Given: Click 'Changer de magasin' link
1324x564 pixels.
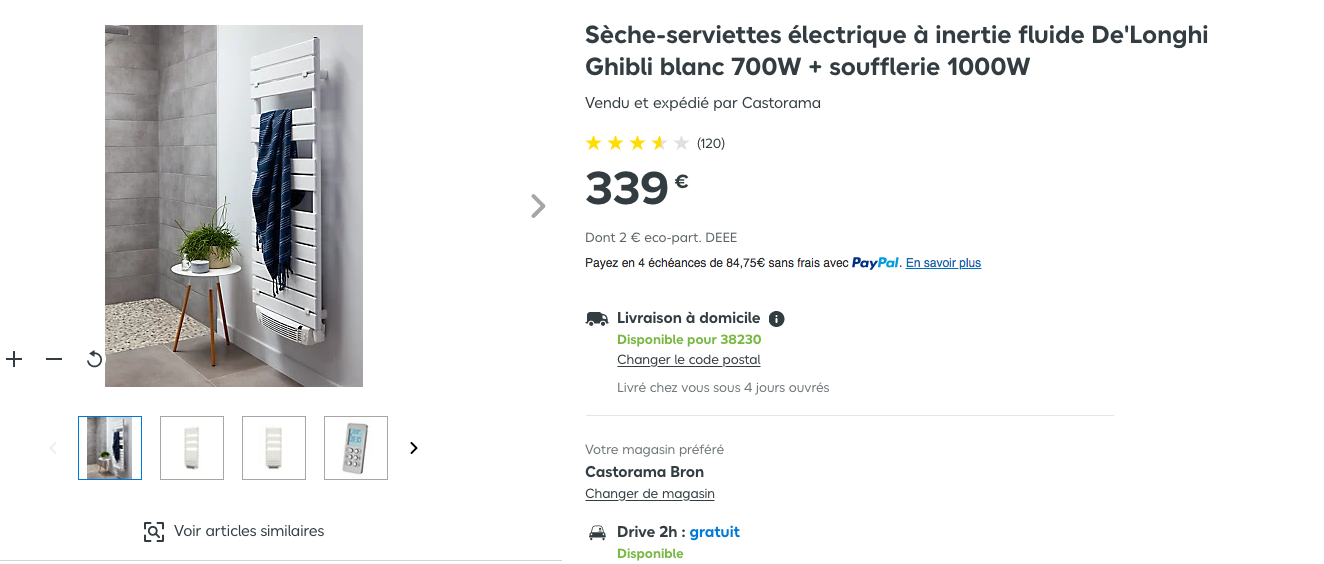Looking at the screenshot, I should [650, 494].
